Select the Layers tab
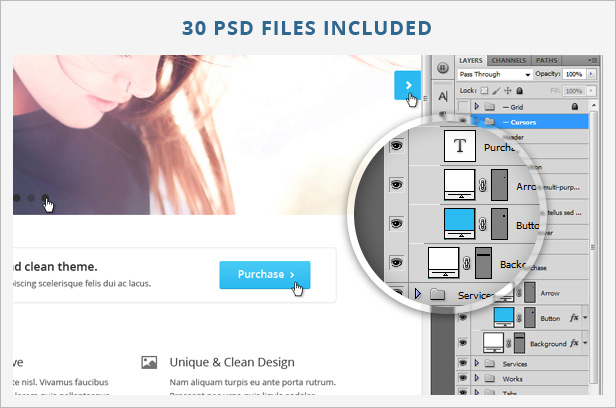The height and width of the screenshot is (408, 616). pyautogui.click(x=471, y=60)
